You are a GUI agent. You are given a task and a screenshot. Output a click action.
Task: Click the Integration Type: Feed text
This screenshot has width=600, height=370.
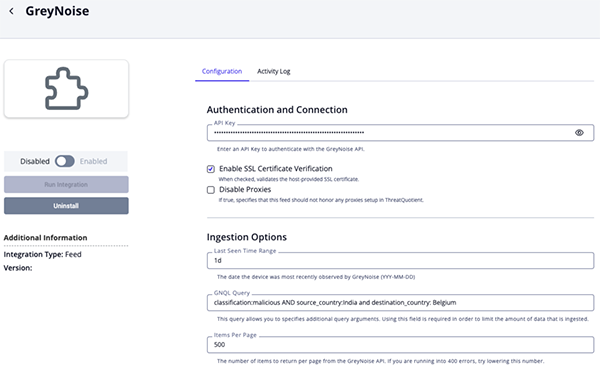pos(42,254)
